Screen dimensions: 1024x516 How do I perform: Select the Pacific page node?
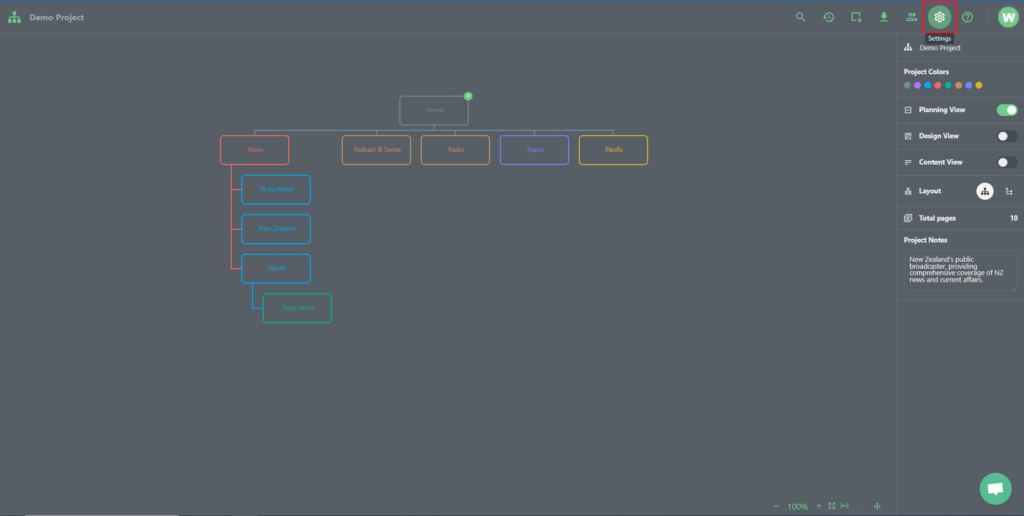(x=614, y=150)
